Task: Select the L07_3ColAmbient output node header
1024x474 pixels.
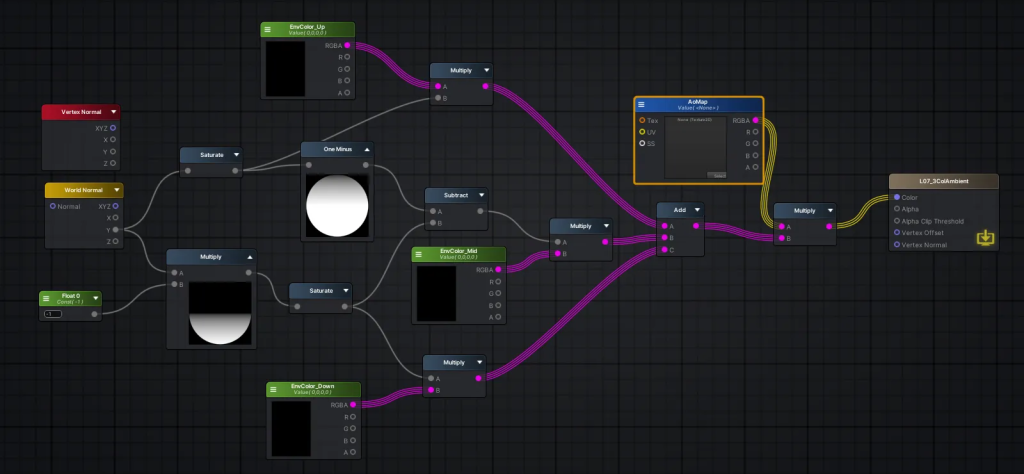Action: coord(942,181)
